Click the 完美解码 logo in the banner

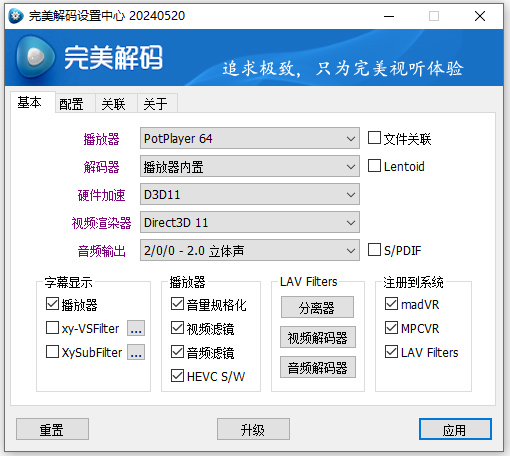click(x=89, y=57)
